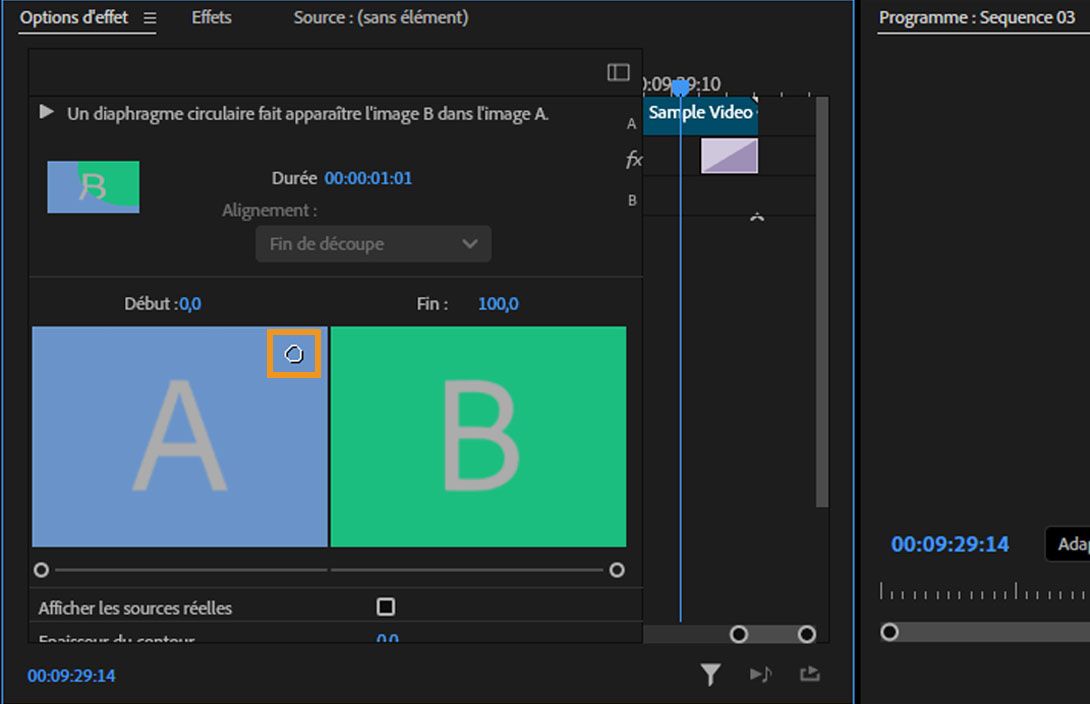The height and width of the screenshot is (704, 1090).
Task: Click the Fin value 100,0
Action: point(498,304)
